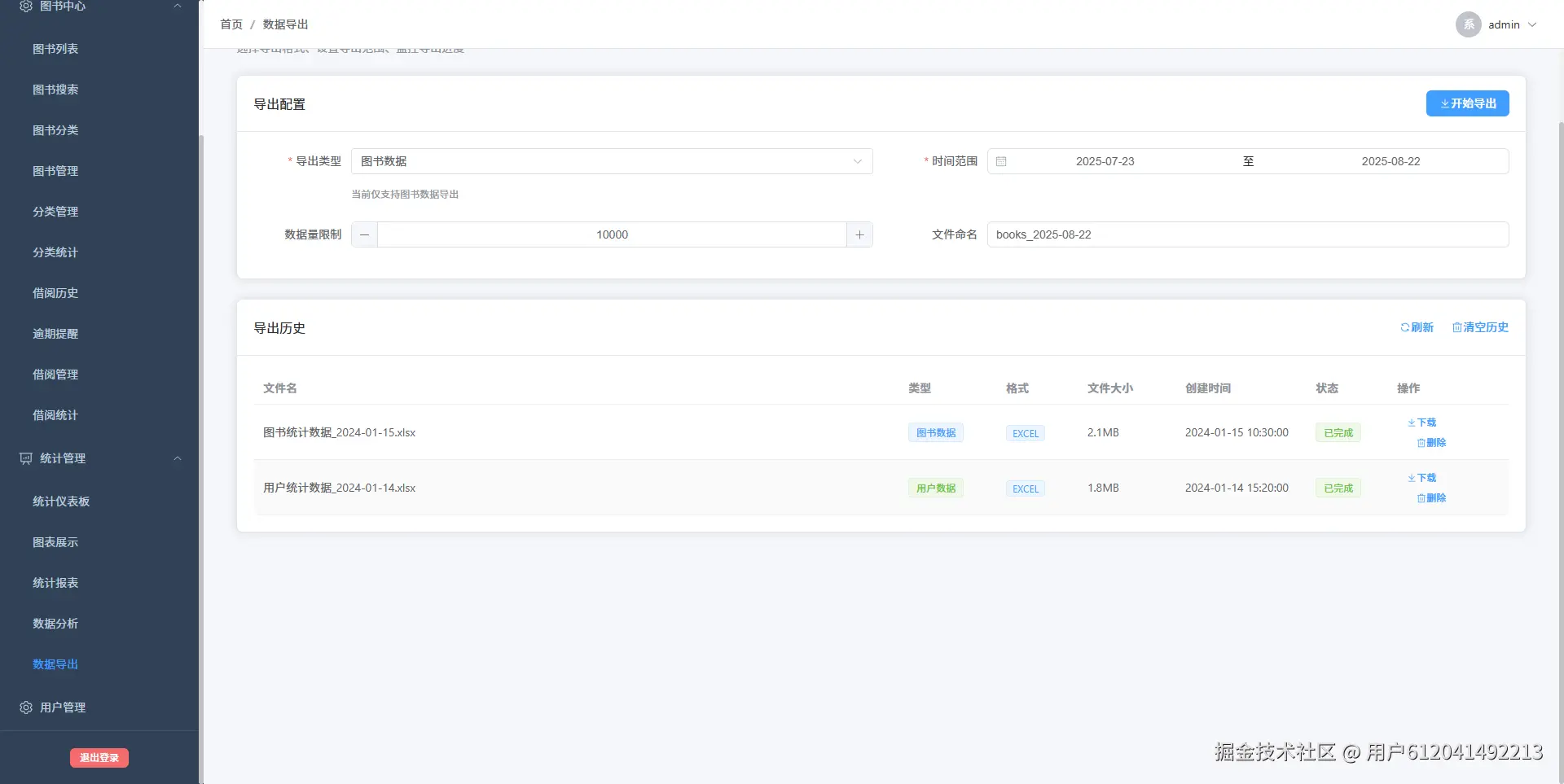Click the 开始导出 button
1564x784 pixels.
tap(1467, 103)
